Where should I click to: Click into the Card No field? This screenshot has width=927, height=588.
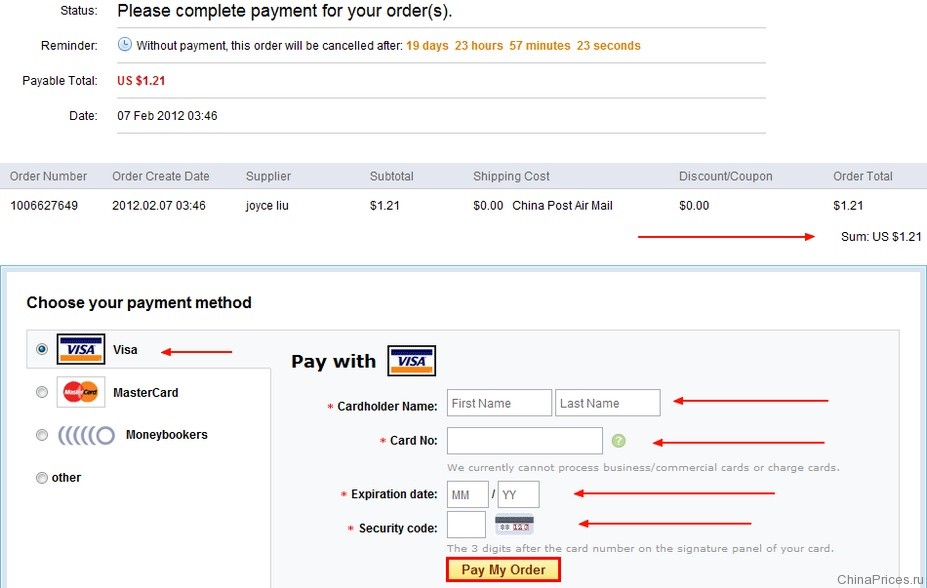coord(524,441)
